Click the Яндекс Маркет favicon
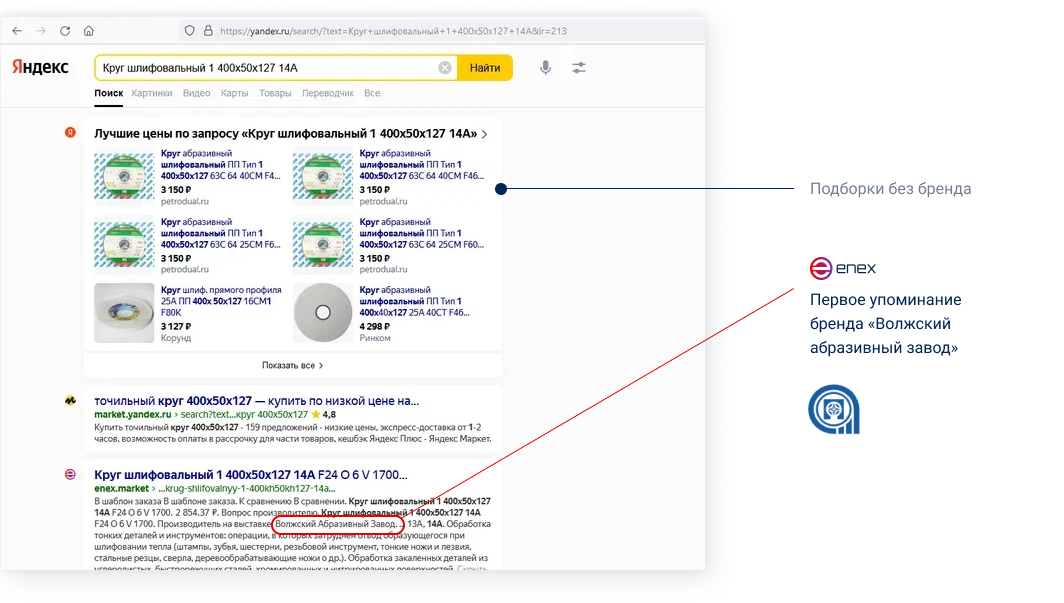 (71, 400)
